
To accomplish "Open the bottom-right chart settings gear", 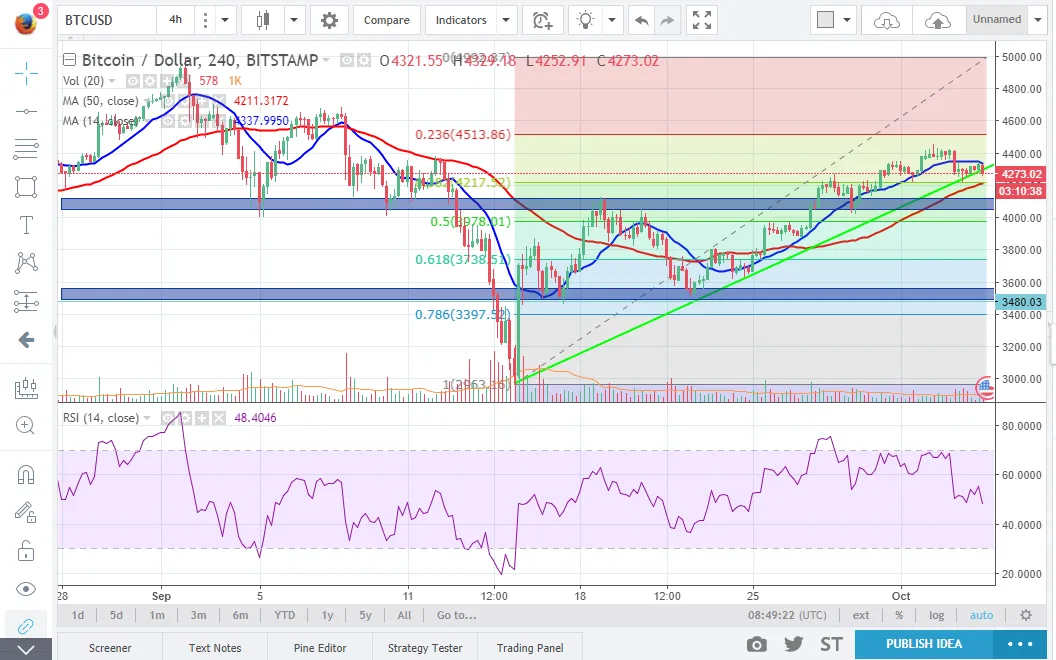I will (1026, 615).
